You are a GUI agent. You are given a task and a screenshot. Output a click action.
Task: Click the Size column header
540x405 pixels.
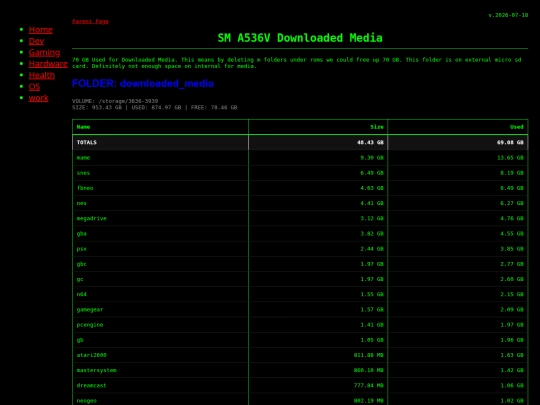377,127
